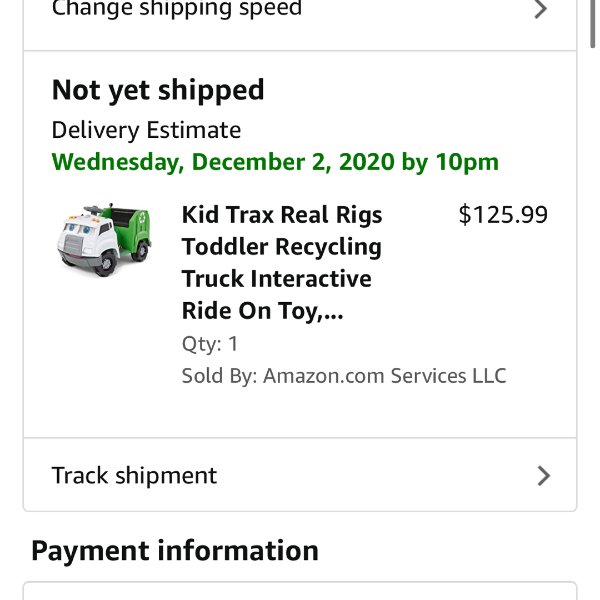Viewport: 600px width, 600px height.
Task: Click the Payment information section heading
Action: click(x=175, y=551)
